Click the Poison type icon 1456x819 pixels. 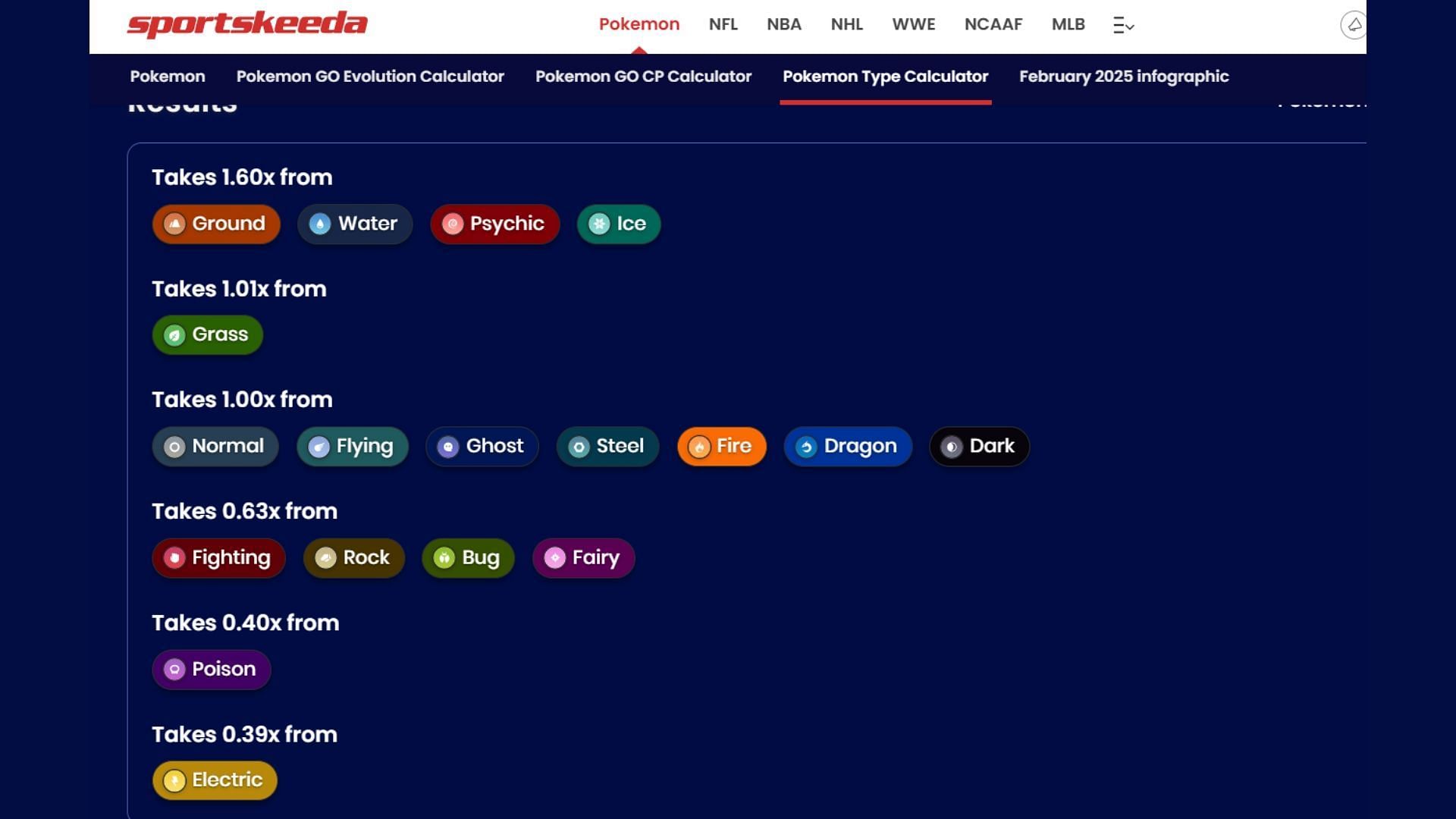tap(175, 668)
